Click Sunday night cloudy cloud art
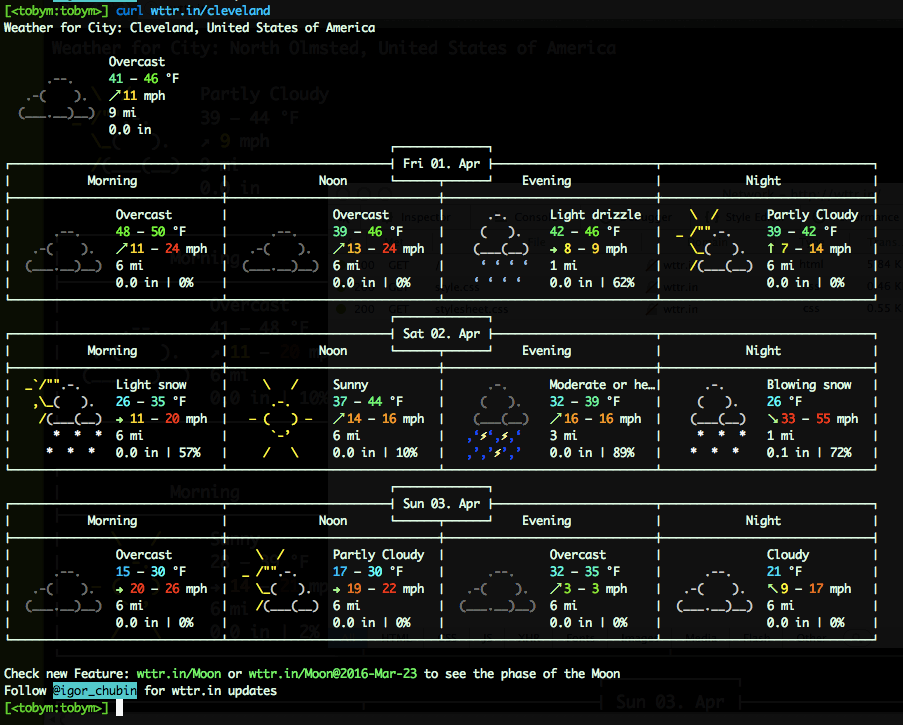 (x=715, y=590)
